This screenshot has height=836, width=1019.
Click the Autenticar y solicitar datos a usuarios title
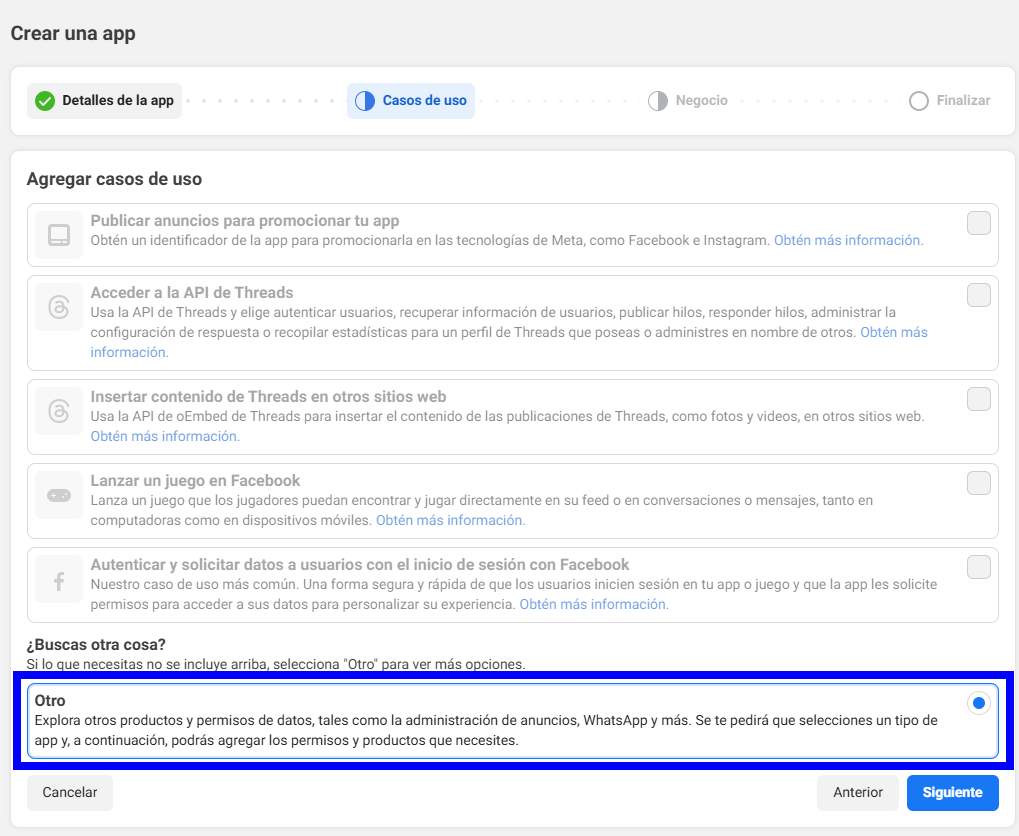click(360, 564)
